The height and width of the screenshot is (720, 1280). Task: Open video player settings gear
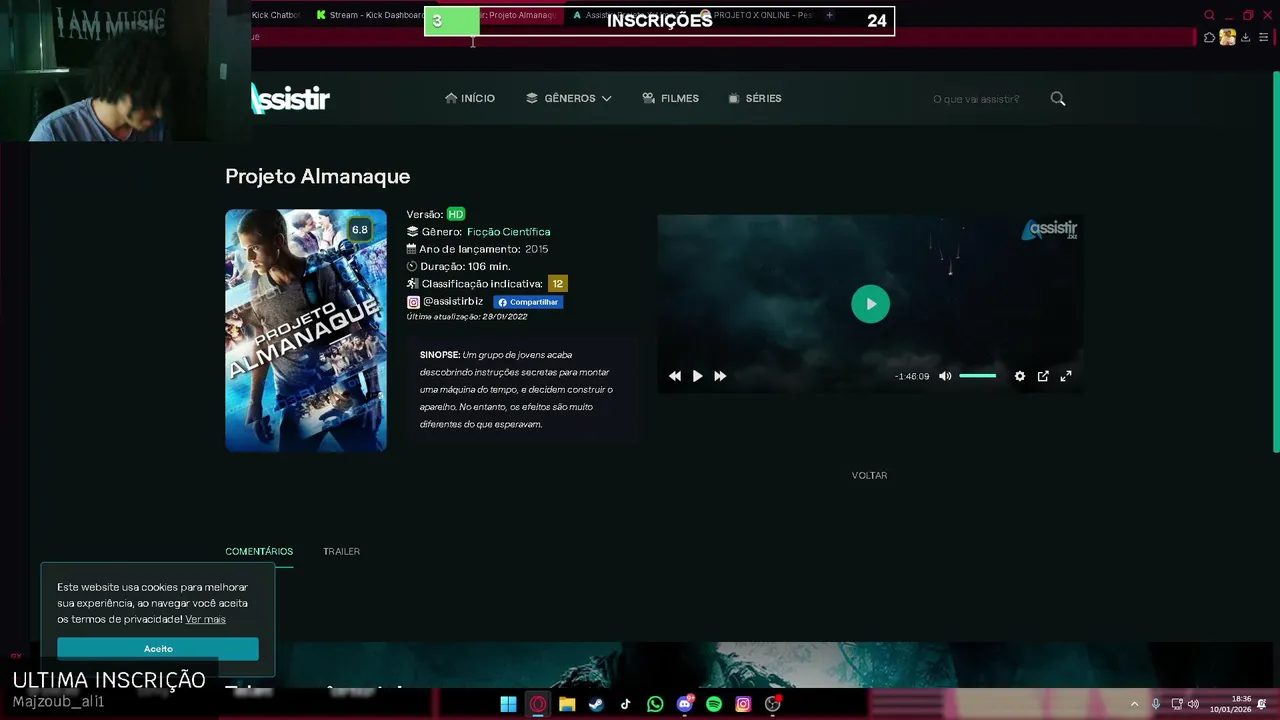pyautogui.click(x=1020, y=376)
